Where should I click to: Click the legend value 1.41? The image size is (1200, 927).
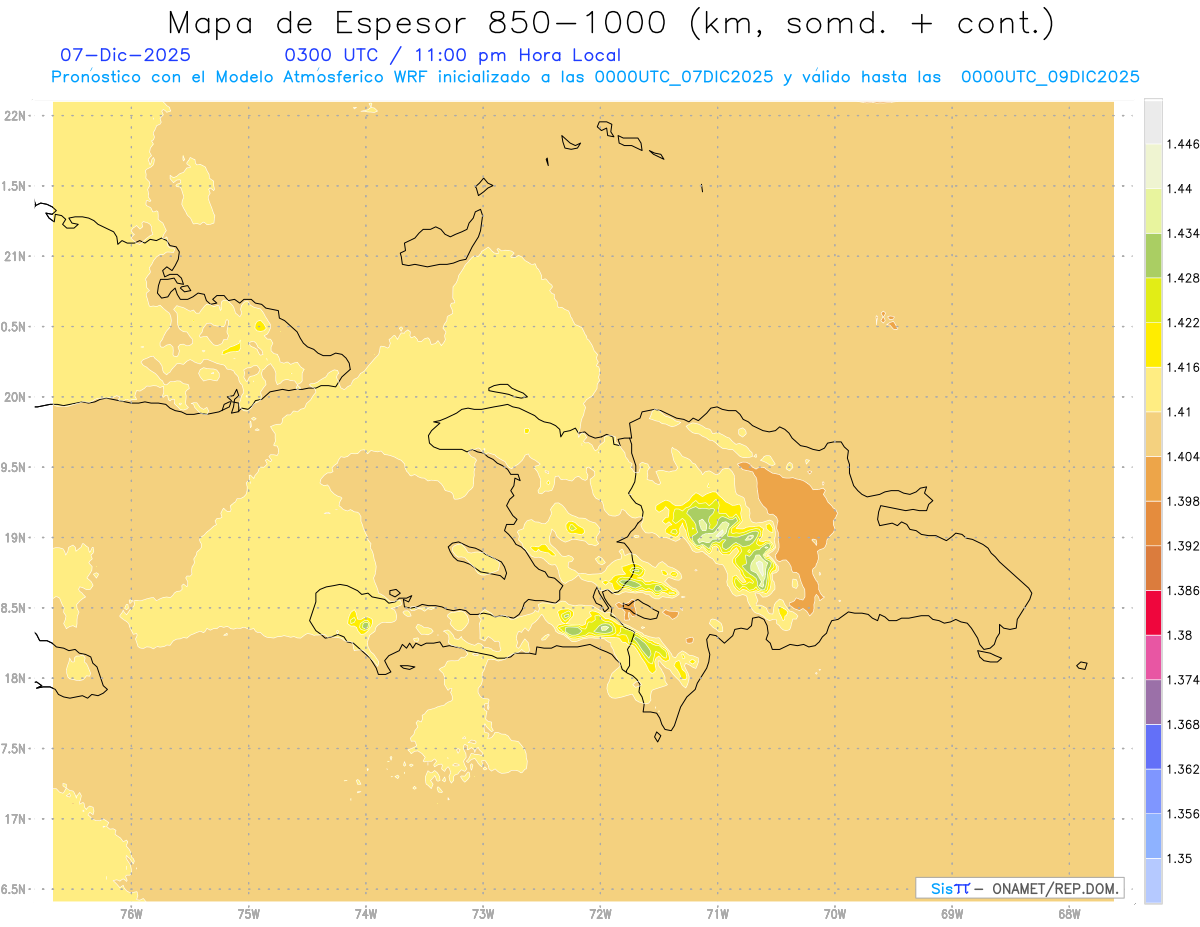pos(1179,411)
